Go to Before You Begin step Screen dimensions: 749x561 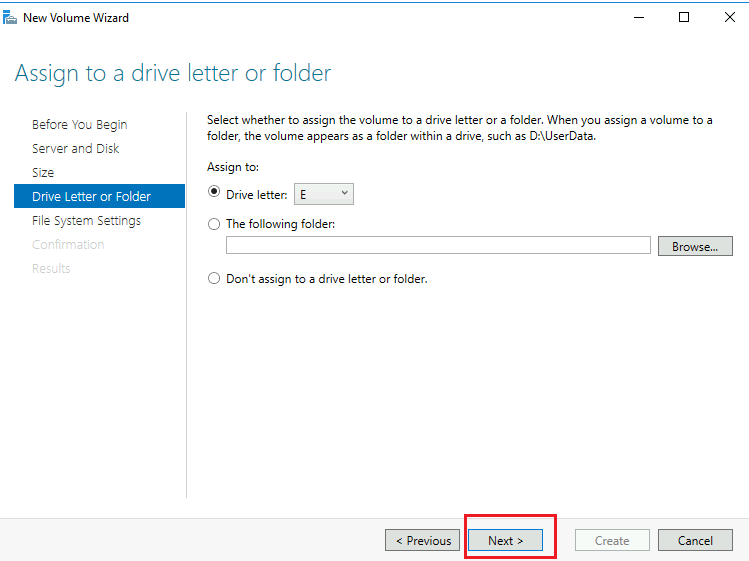click(x=79, y=124)
